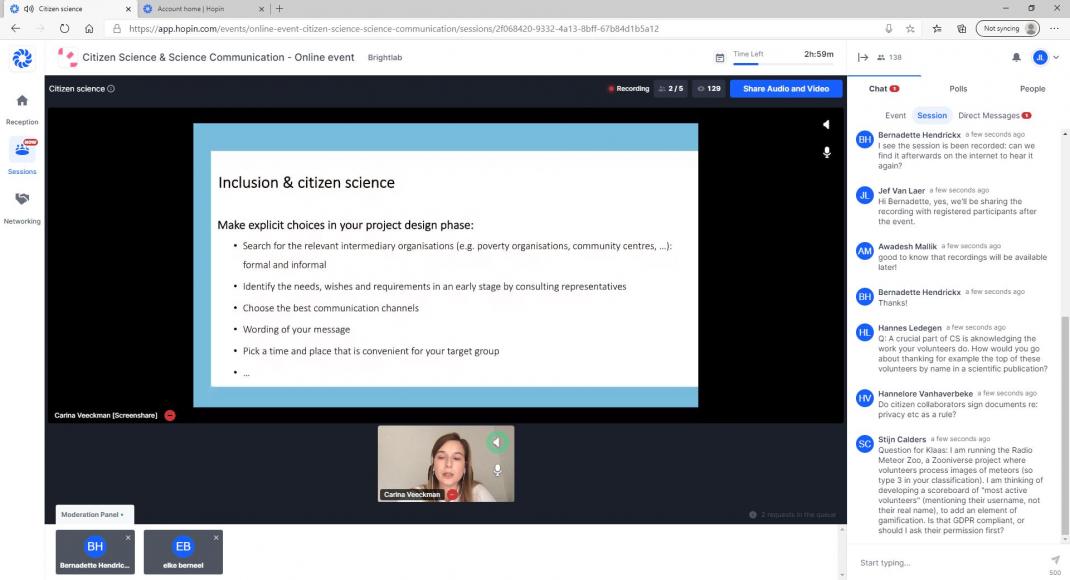Open Awadesh Mallik AM avatar
This screenshot has width=1070, height=580.
pos(865,251)
